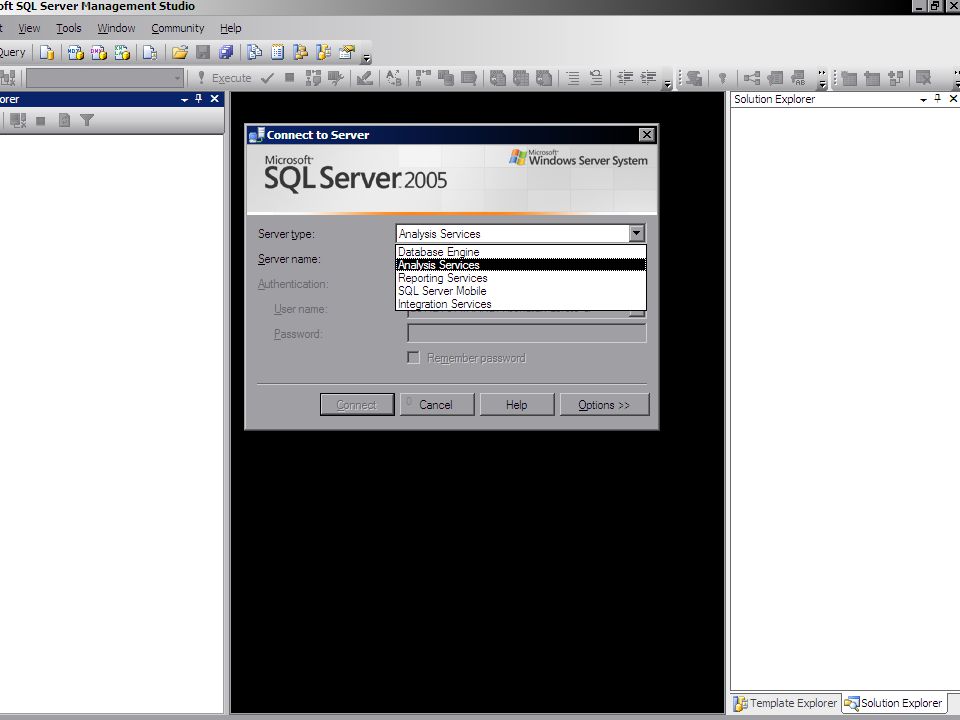Toggle SQLCMD Mode icon
Image resolution: width=960 pixels, height=720 pixels.
(469, 78)
